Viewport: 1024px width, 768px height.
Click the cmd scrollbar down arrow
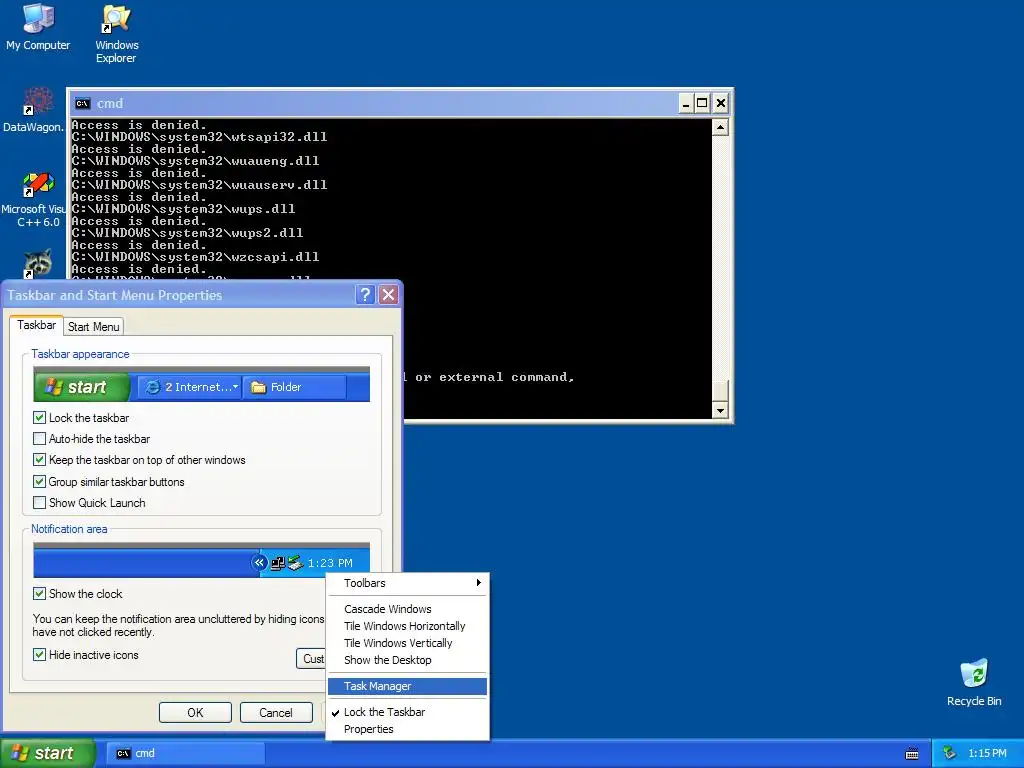(720, 410)
